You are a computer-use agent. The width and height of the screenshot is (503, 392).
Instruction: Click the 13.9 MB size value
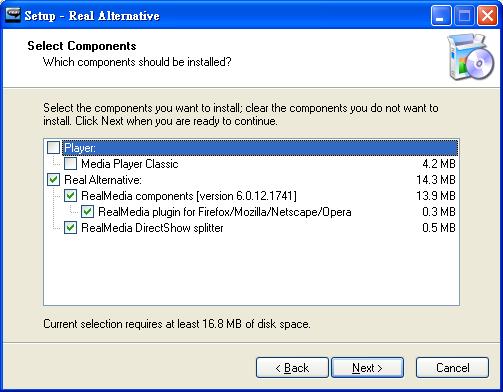(x=436, y=196)
